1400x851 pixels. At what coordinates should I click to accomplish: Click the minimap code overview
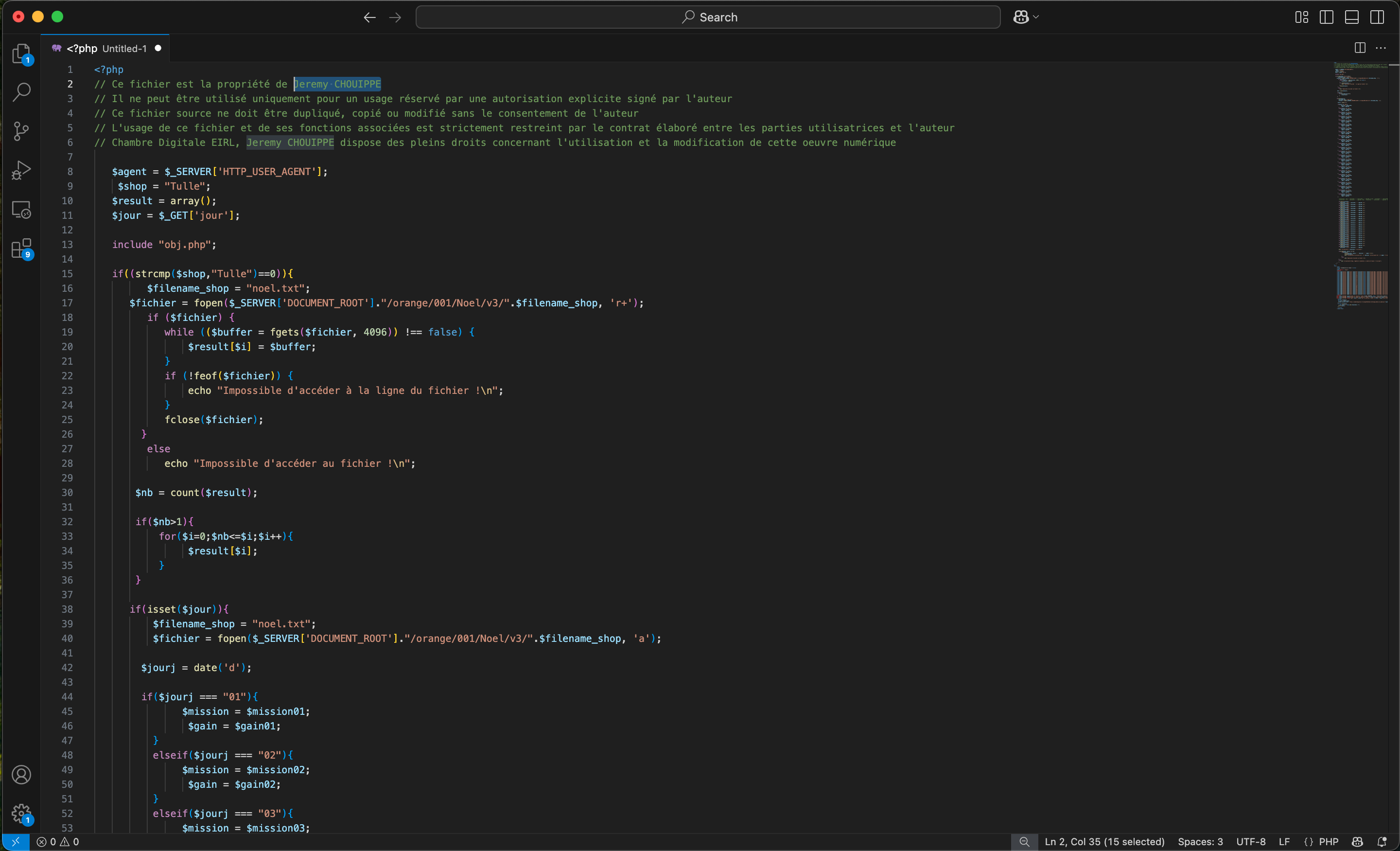1362,188
